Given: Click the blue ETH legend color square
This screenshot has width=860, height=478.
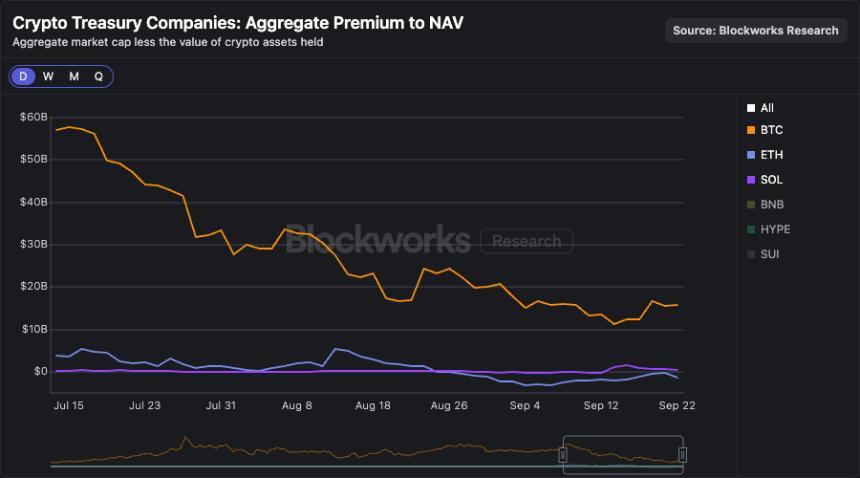Looking at the screenshot, I should click(751, 155).
